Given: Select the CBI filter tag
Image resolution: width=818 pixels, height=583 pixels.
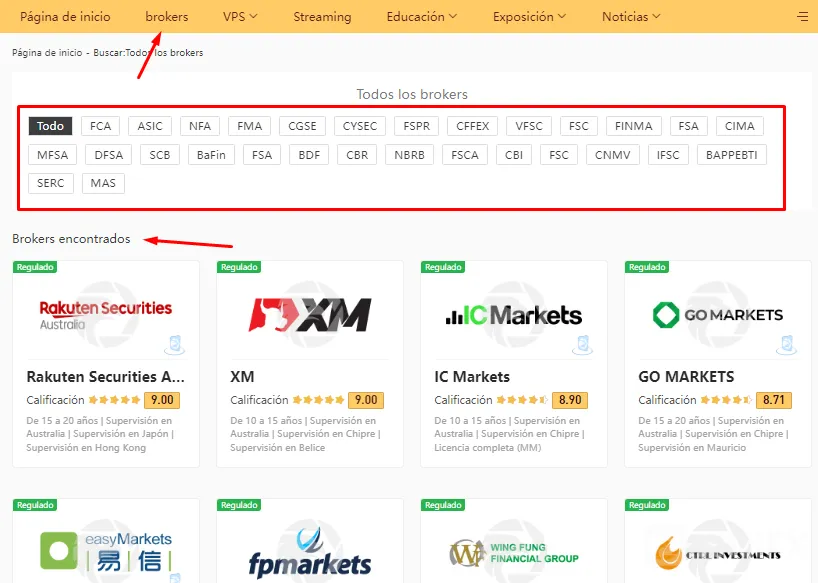Looking at the screenshot, I should pyautogui.click(x=514, y=155).
